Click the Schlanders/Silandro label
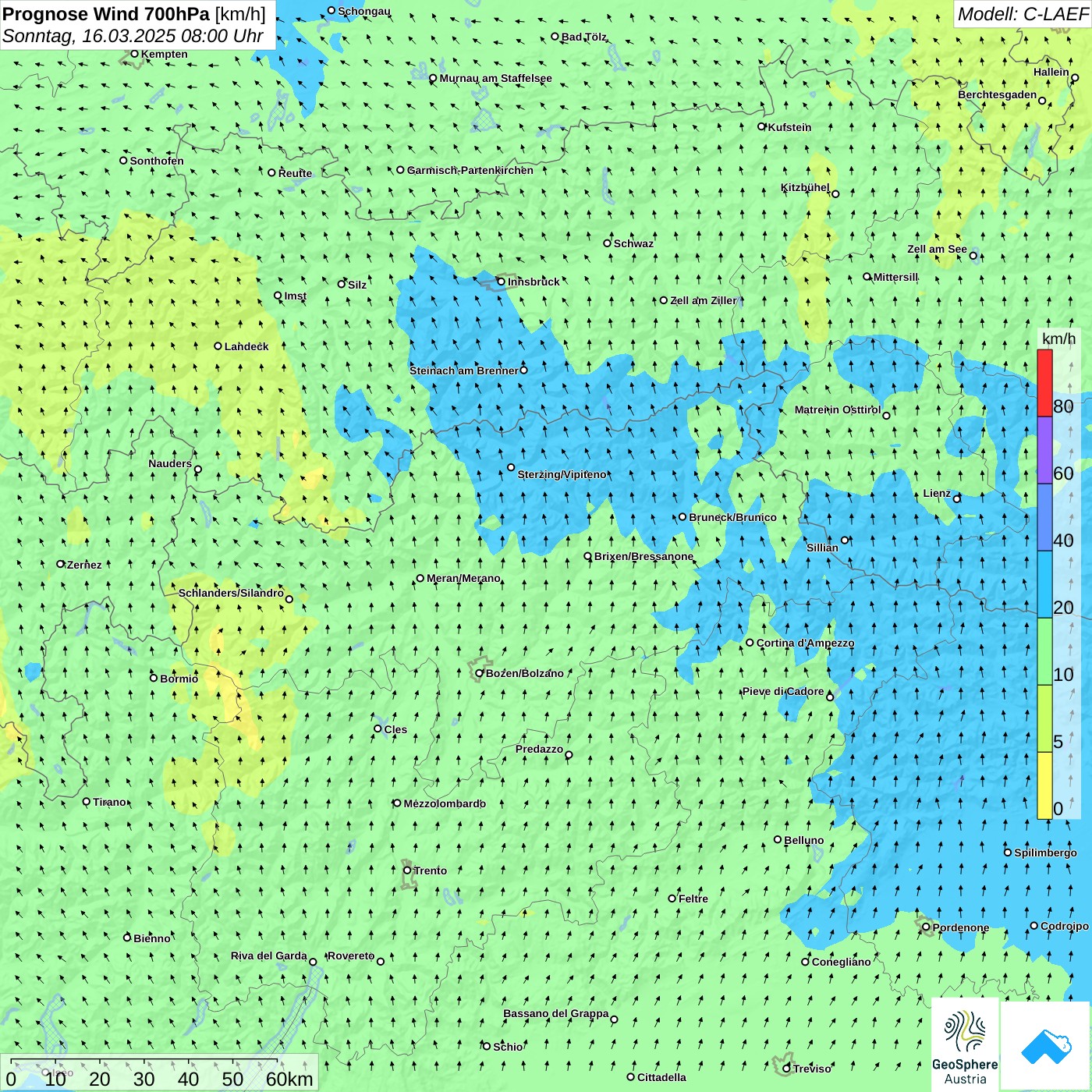Viewport: 1092px width, 1092px height. (231, 593)
